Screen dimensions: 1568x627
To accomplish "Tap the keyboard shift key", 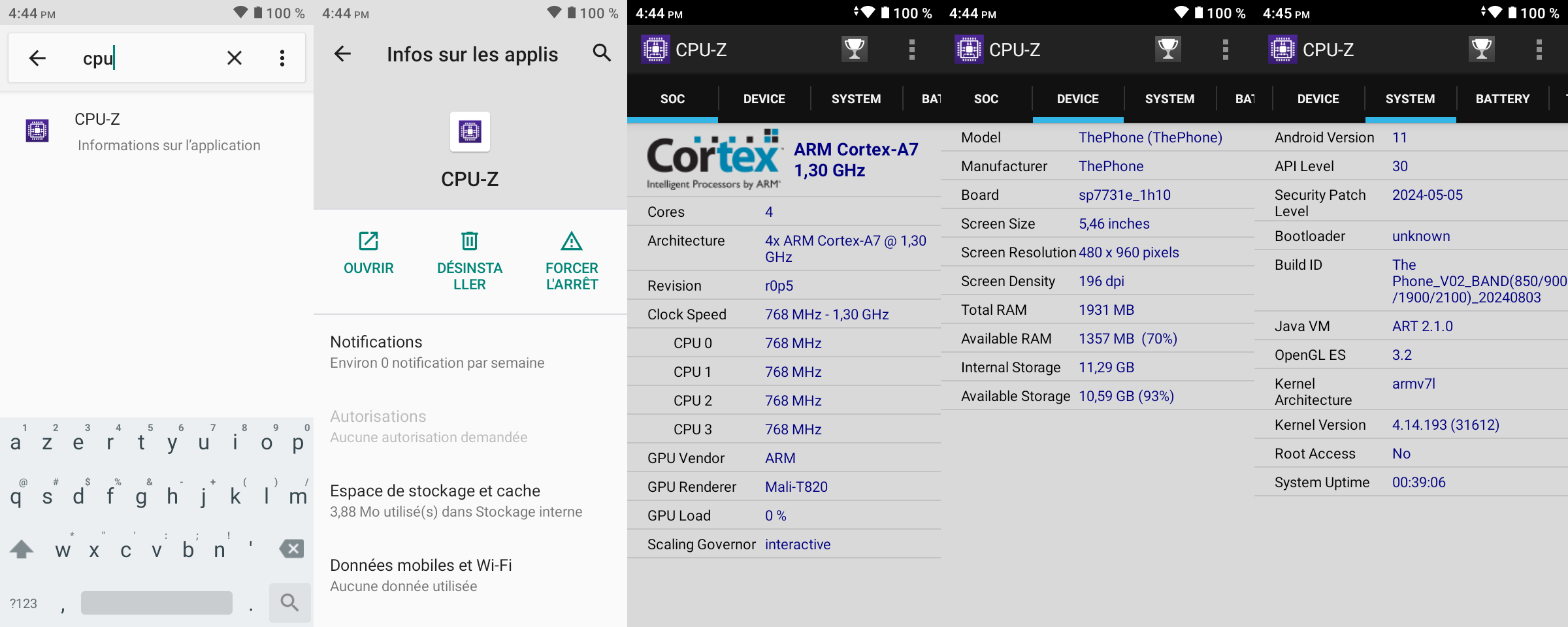I will point(22,549).
